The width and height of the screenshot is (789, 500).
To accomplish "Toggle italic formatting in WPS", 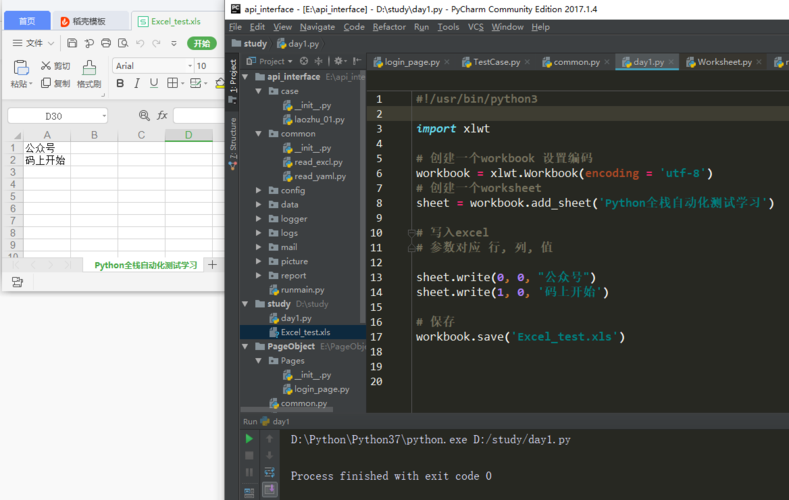I will pyautogui.click(x=137, y=83).
